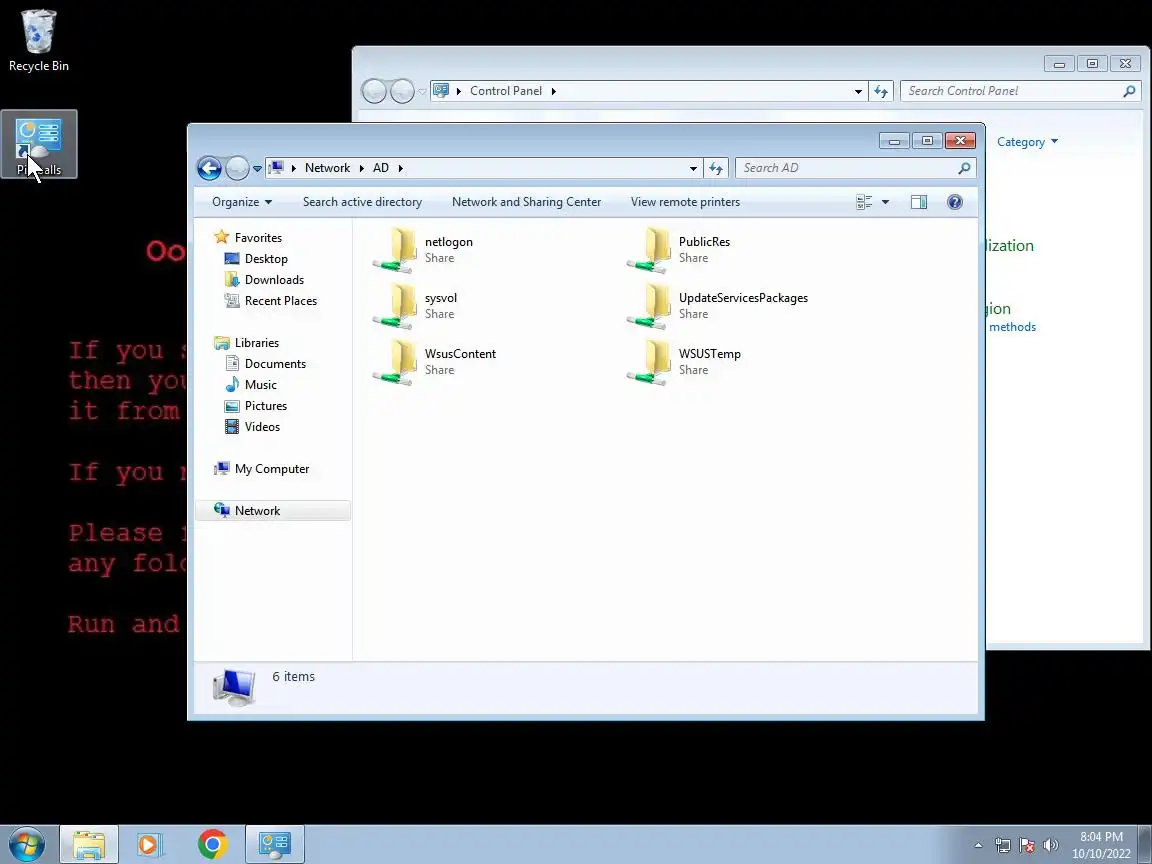This screenshot has height=864, width=1152.
Task: Select Favorites in navigation pane
Action: pos(258,238)
